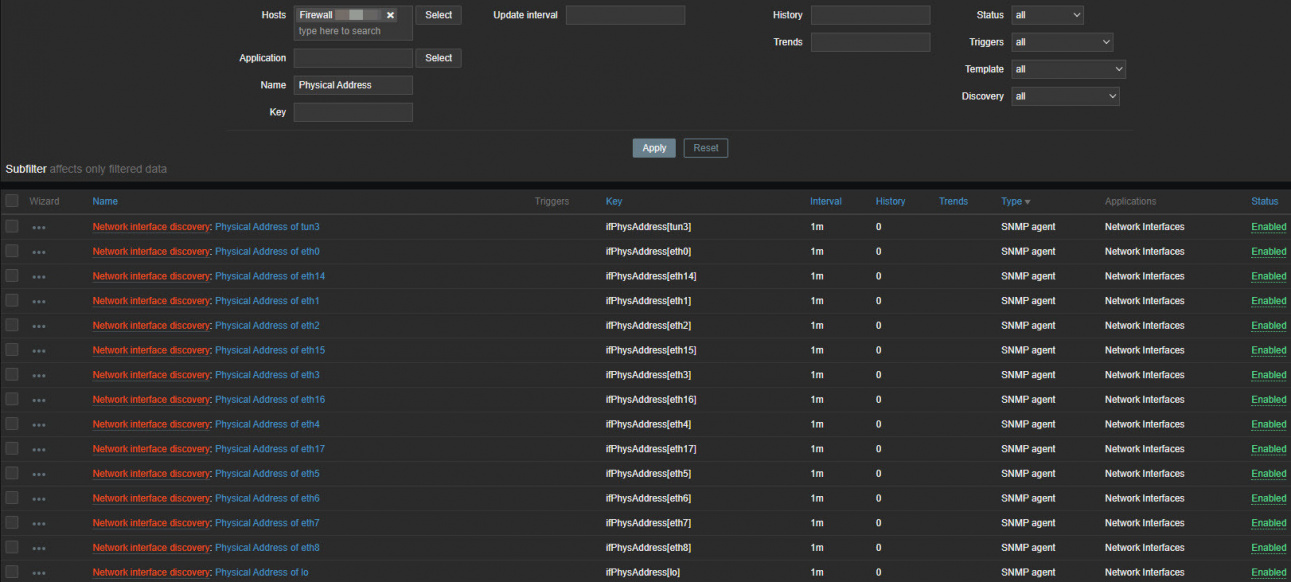
Task: Open the Triggers filter dropdown
Action: [x=1062, y=42]
